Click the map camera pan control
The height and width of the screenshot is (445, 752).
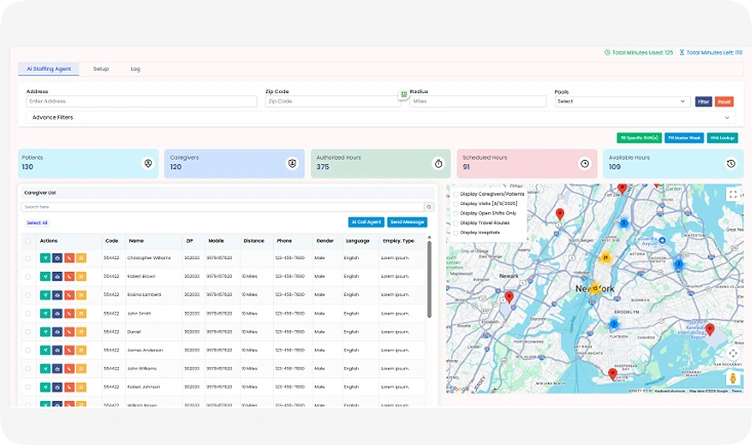(733, 353)
